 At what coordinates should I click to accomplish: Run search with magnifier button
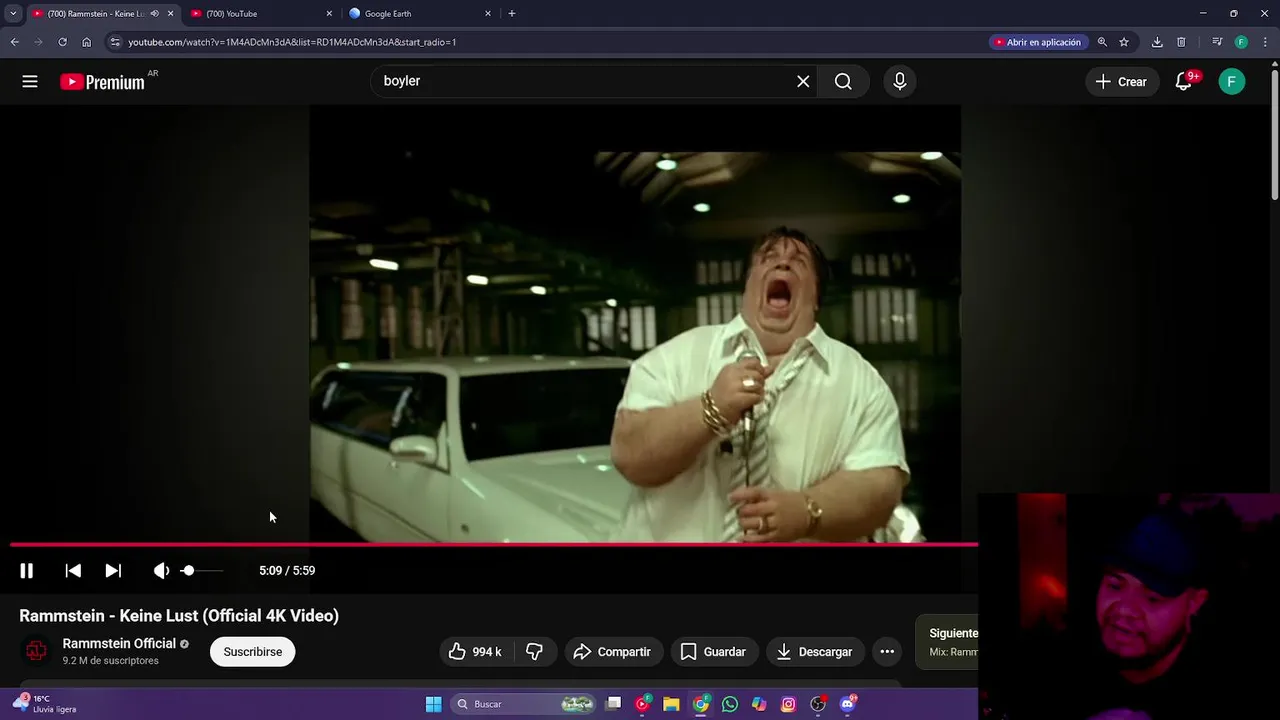click(843, 82)
